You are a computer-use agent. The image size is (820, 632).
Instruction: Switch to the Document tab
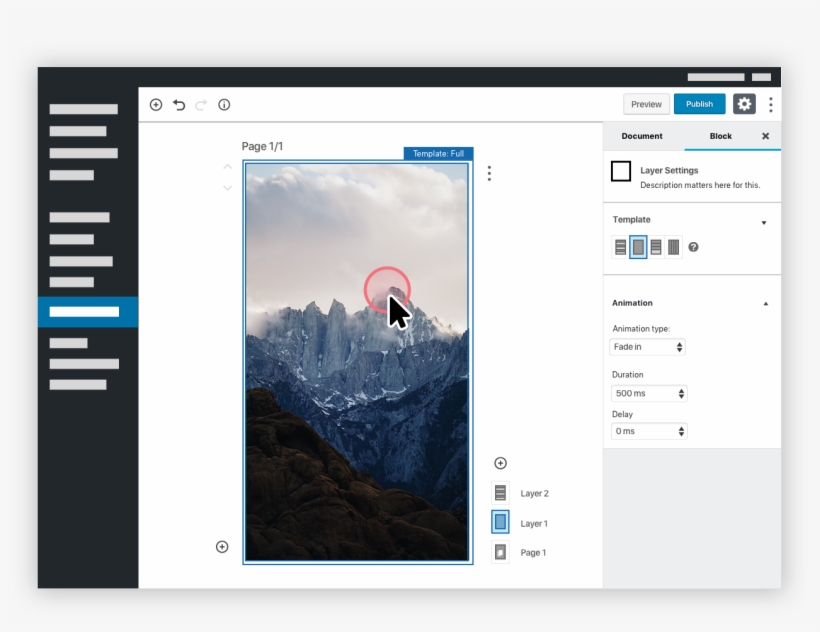click(x=642, y=136)
